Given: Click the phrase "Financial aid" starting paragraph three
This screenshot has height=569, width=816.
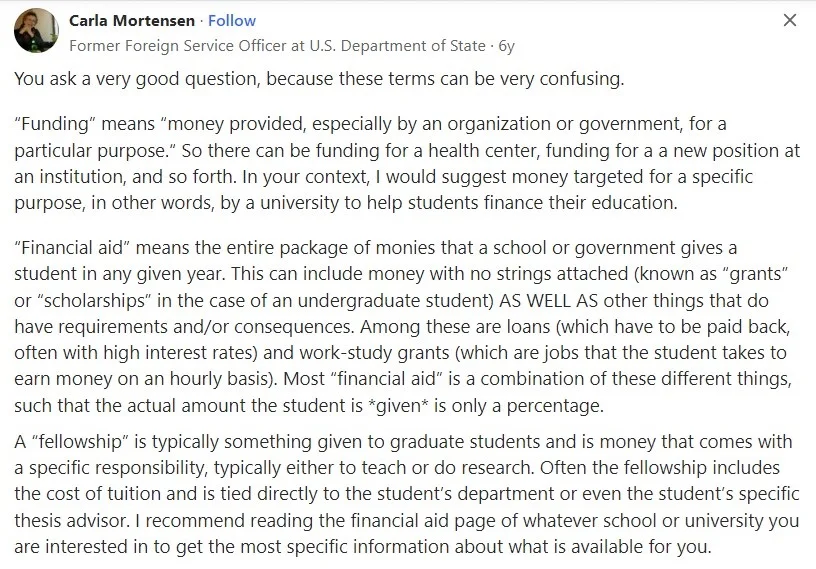Looking at the screenshot, I should point(72,247).
